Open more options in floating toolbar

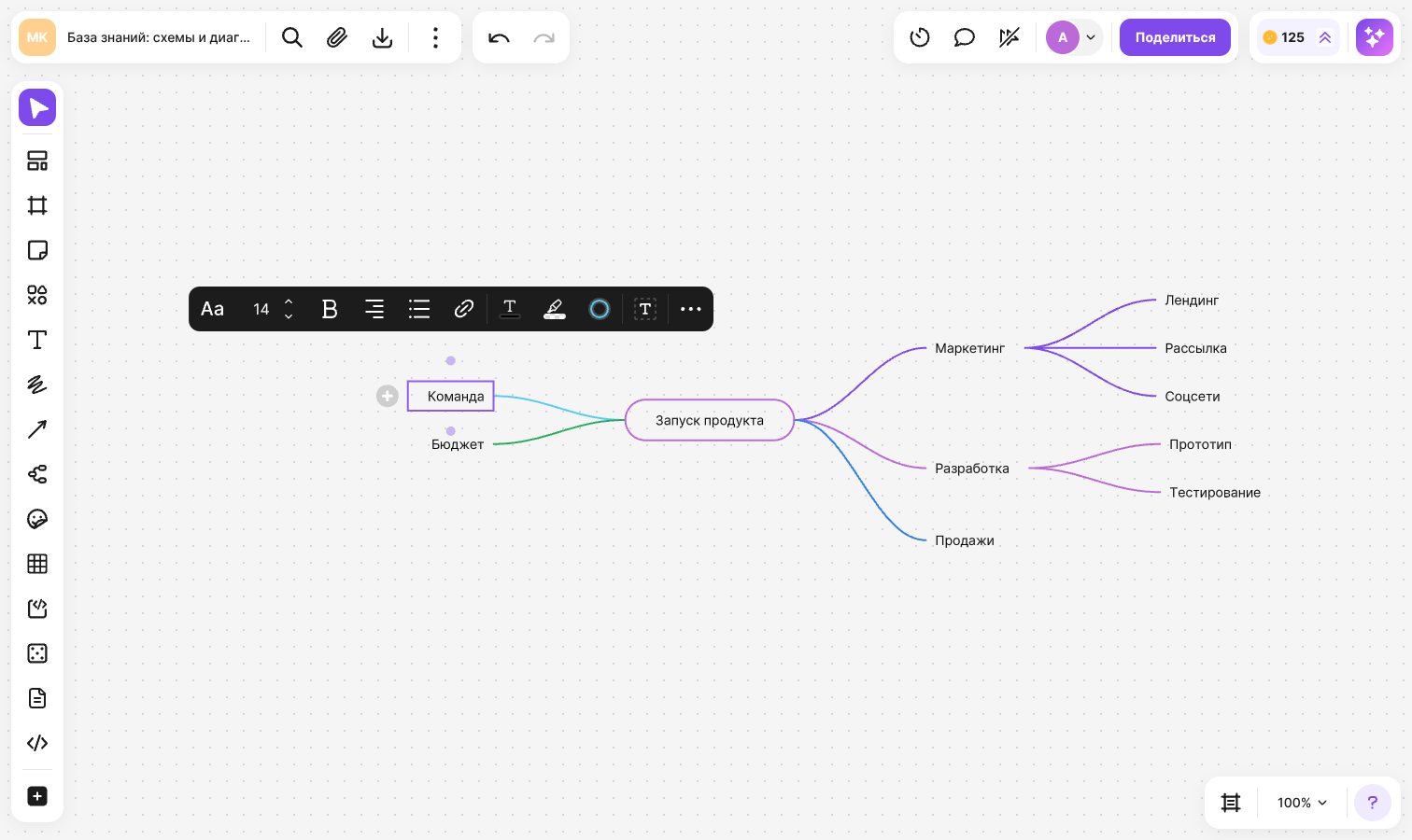click(x=691, y=309)
